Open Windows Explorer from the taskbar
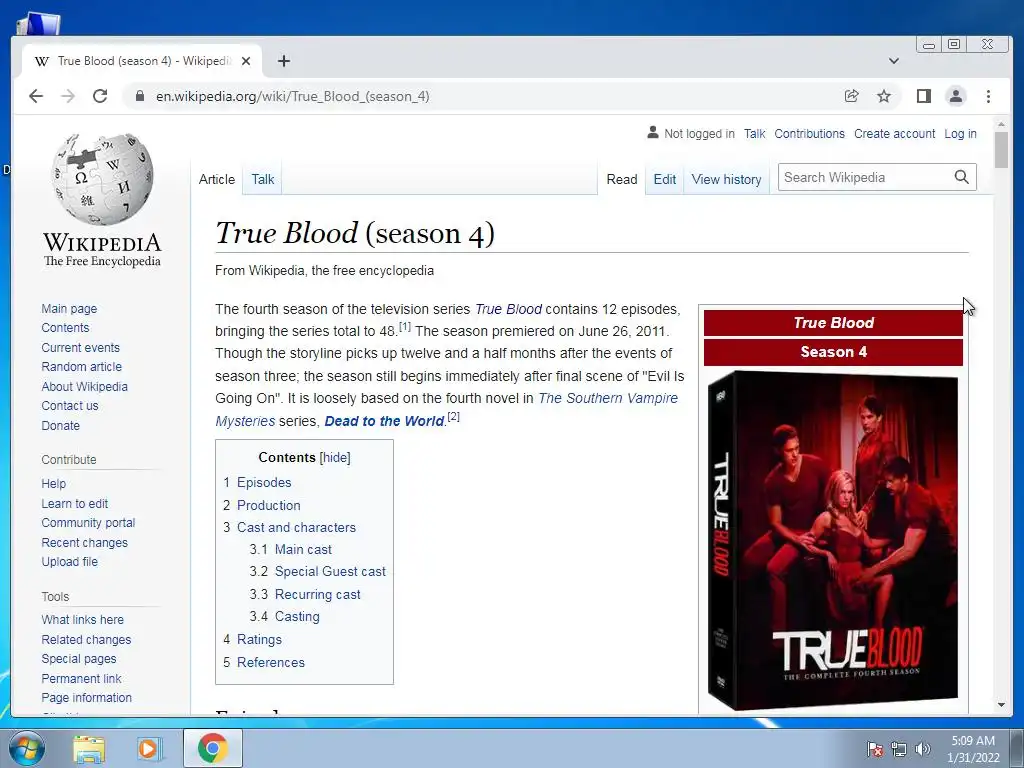 tap(89, 748)
